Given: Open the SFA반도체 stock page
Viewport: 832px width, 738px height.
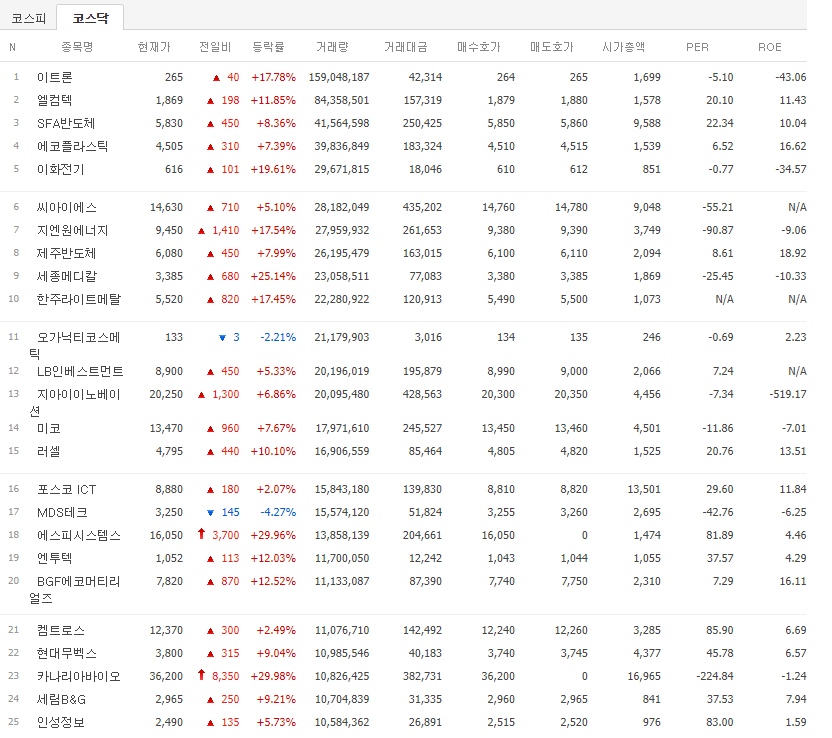Looking at the screenshot, I should [66, 123].
